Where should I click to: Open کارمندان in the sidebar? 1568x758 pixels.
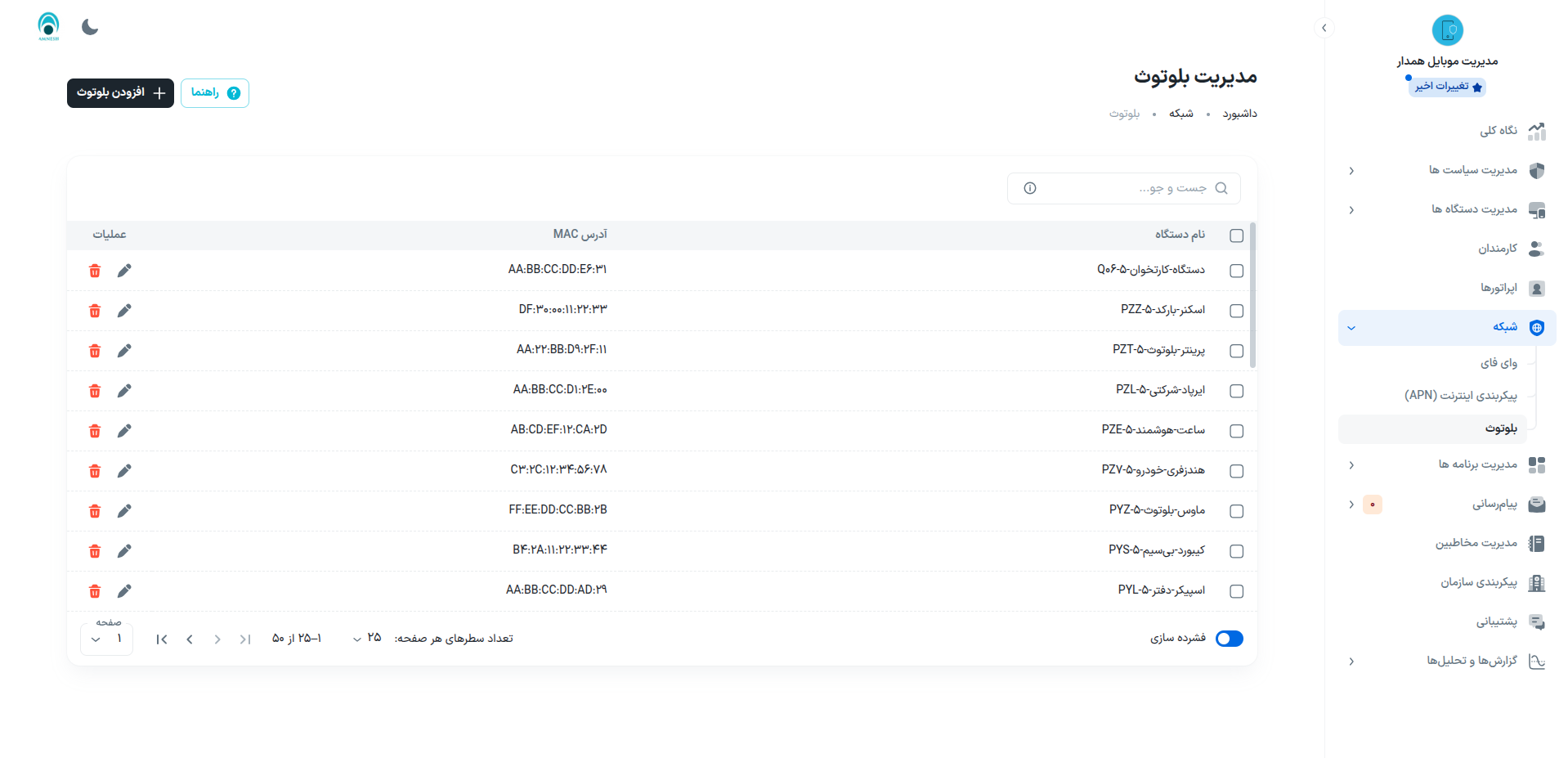1497,249
